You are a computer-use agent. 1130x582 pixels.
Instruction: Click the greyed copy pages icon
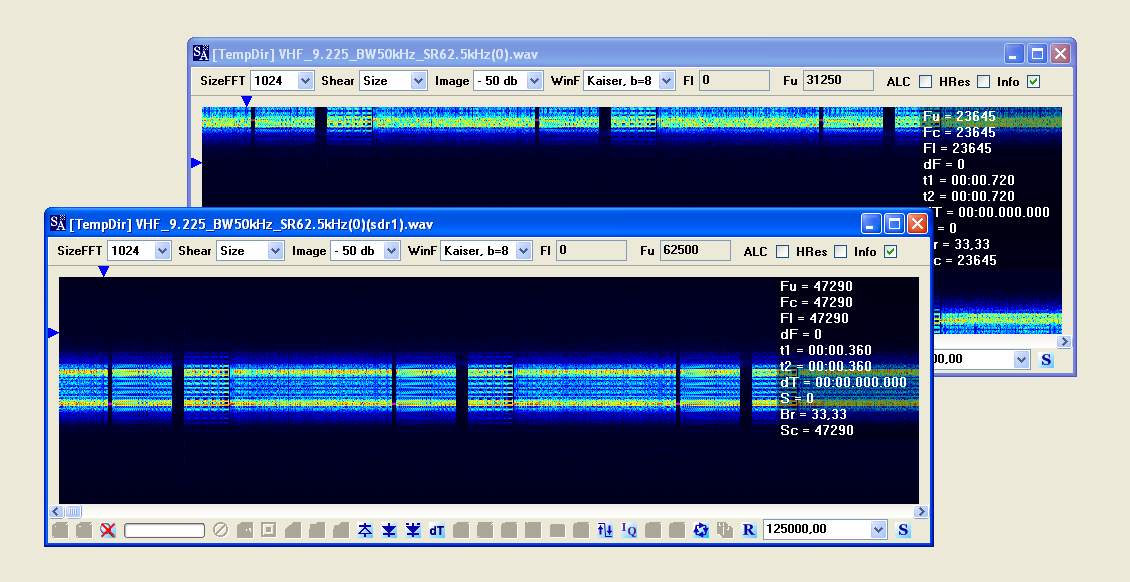tap(724, 530)
